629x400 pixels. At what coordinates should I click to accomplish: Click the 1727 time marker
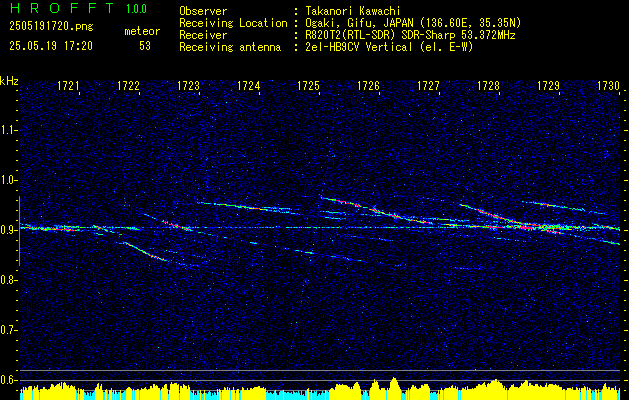(x=428, y=86)
